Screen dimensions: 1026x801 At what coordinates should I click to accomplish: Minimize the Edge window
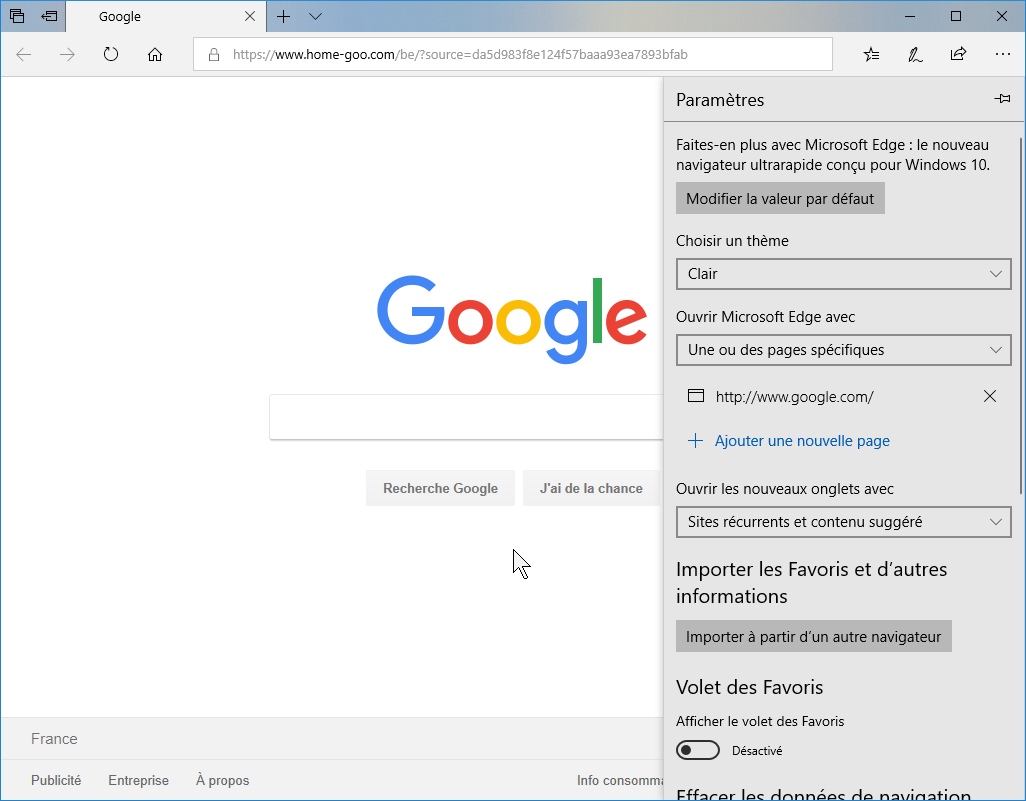pos(910,16)
